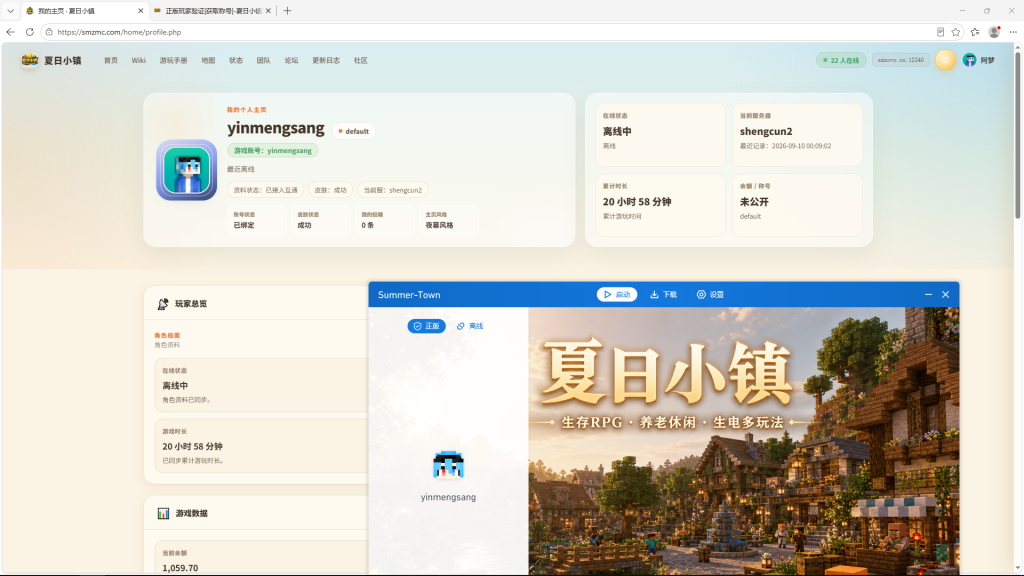Expand the tab search dropdown arrow
1024x576 pixels.
coord(10,11)
